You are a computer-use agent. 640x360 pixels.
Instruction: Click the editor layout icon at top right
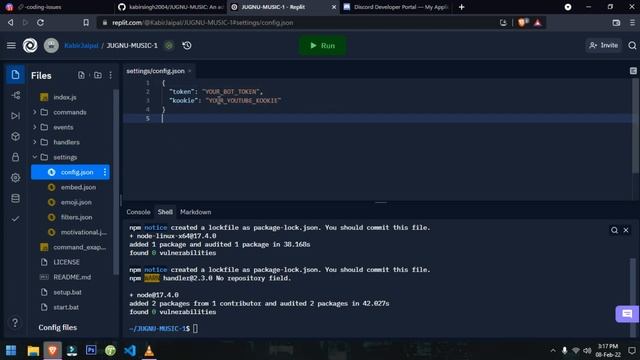point(633,71)
